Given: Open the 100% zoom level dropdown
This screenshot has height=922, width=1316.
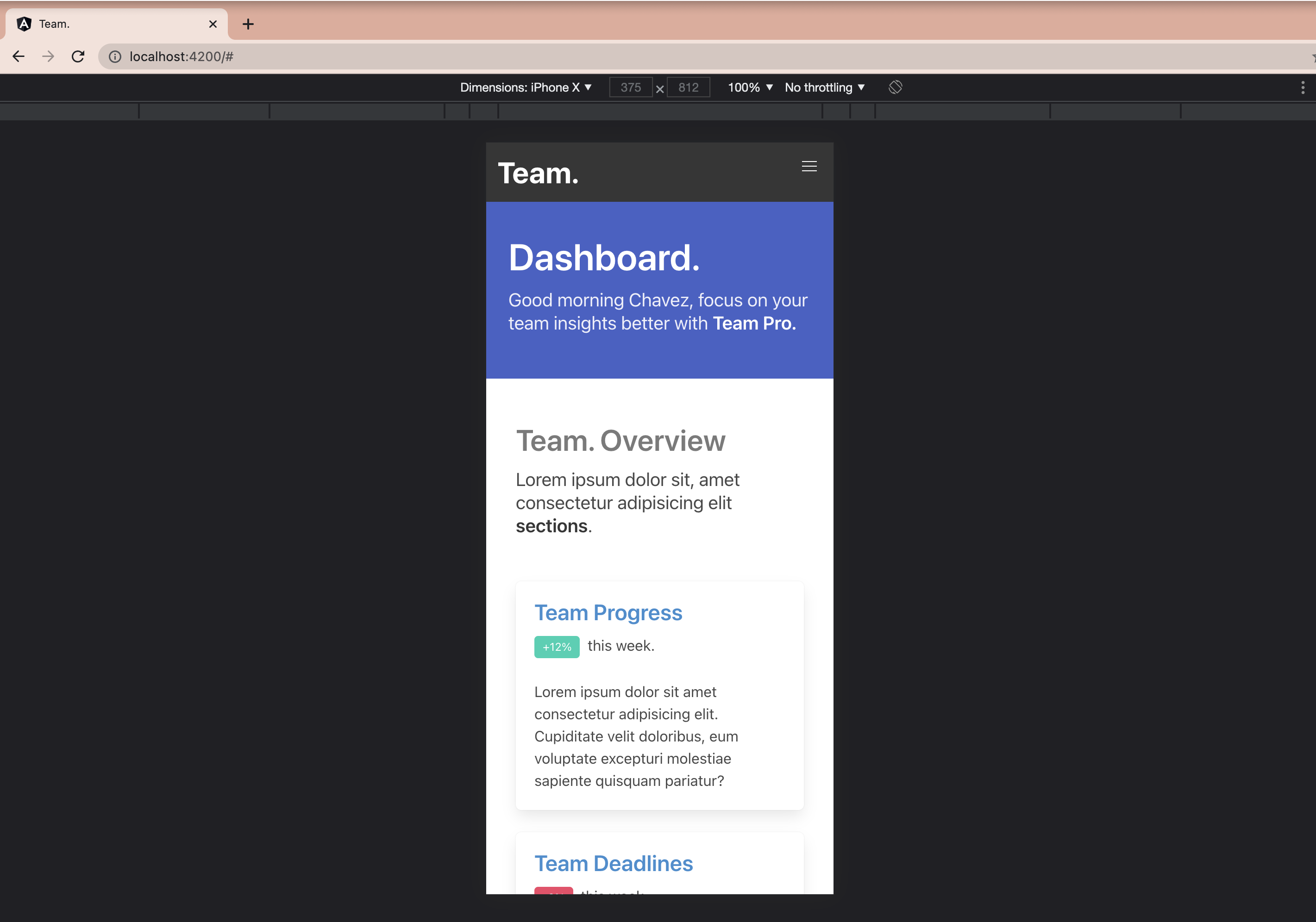Looking at the screenshot, I should coord(749,87).
